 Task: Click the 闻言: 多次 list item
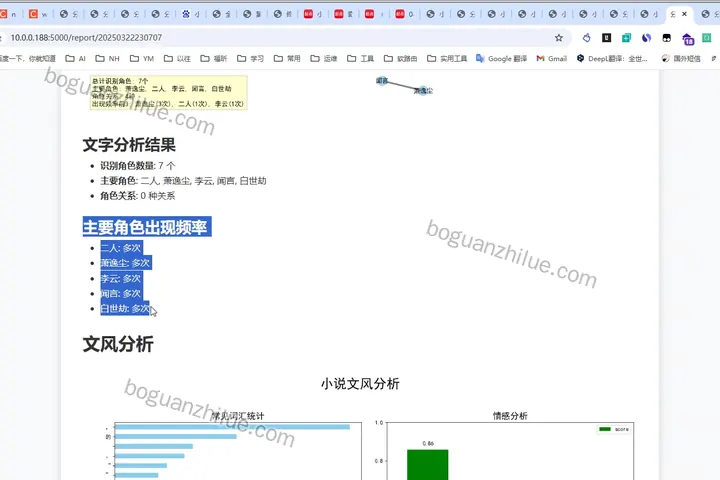click(x=121, y=294)
